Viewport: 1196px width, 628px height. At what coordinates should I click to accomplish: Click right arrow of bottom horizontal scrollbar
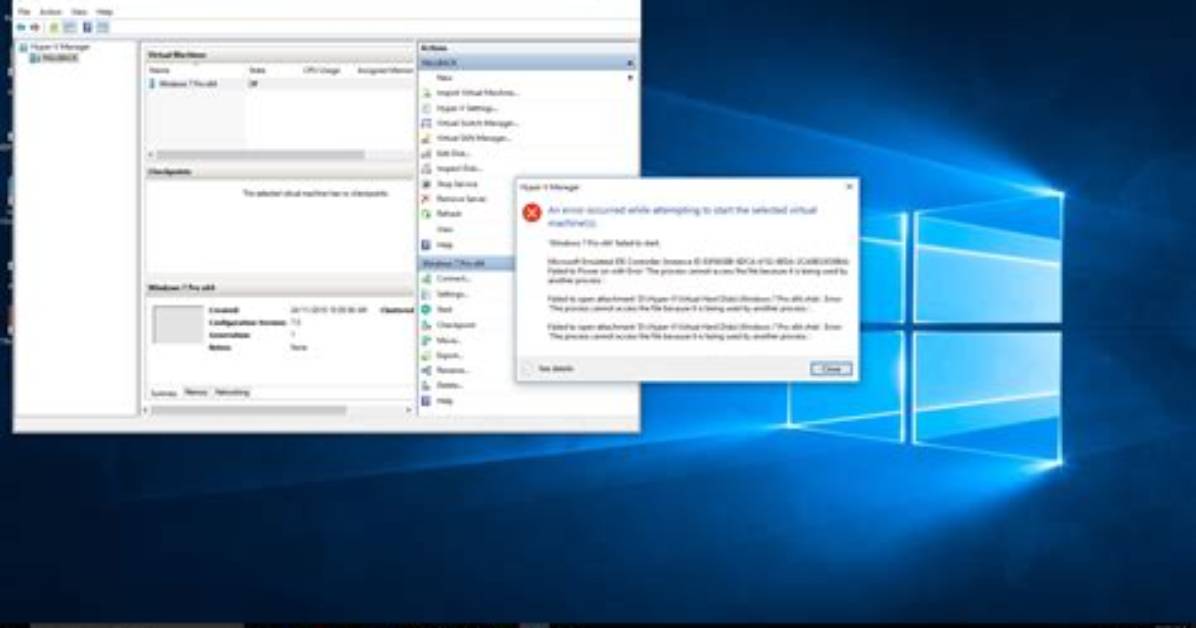409,411
